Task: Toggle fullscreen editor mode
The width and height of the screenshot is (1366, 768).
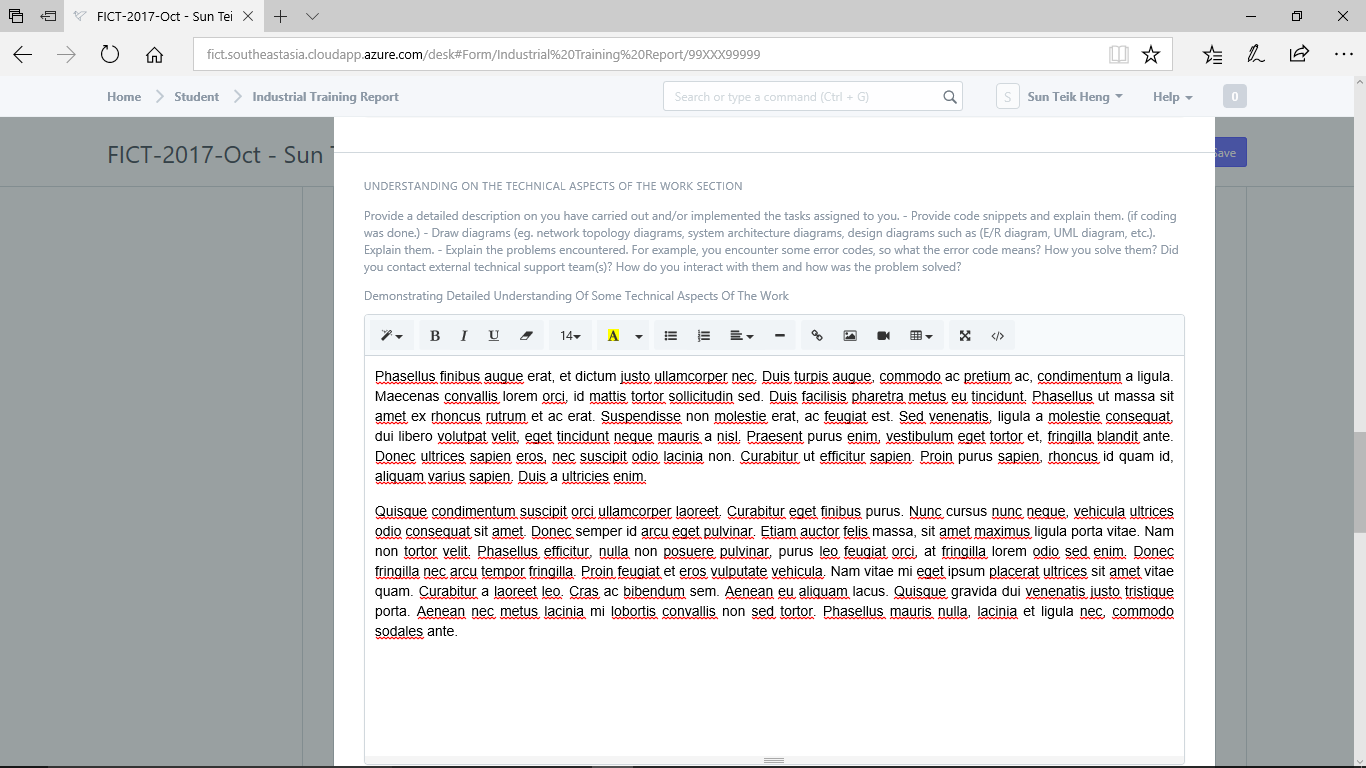Action: 965,336
